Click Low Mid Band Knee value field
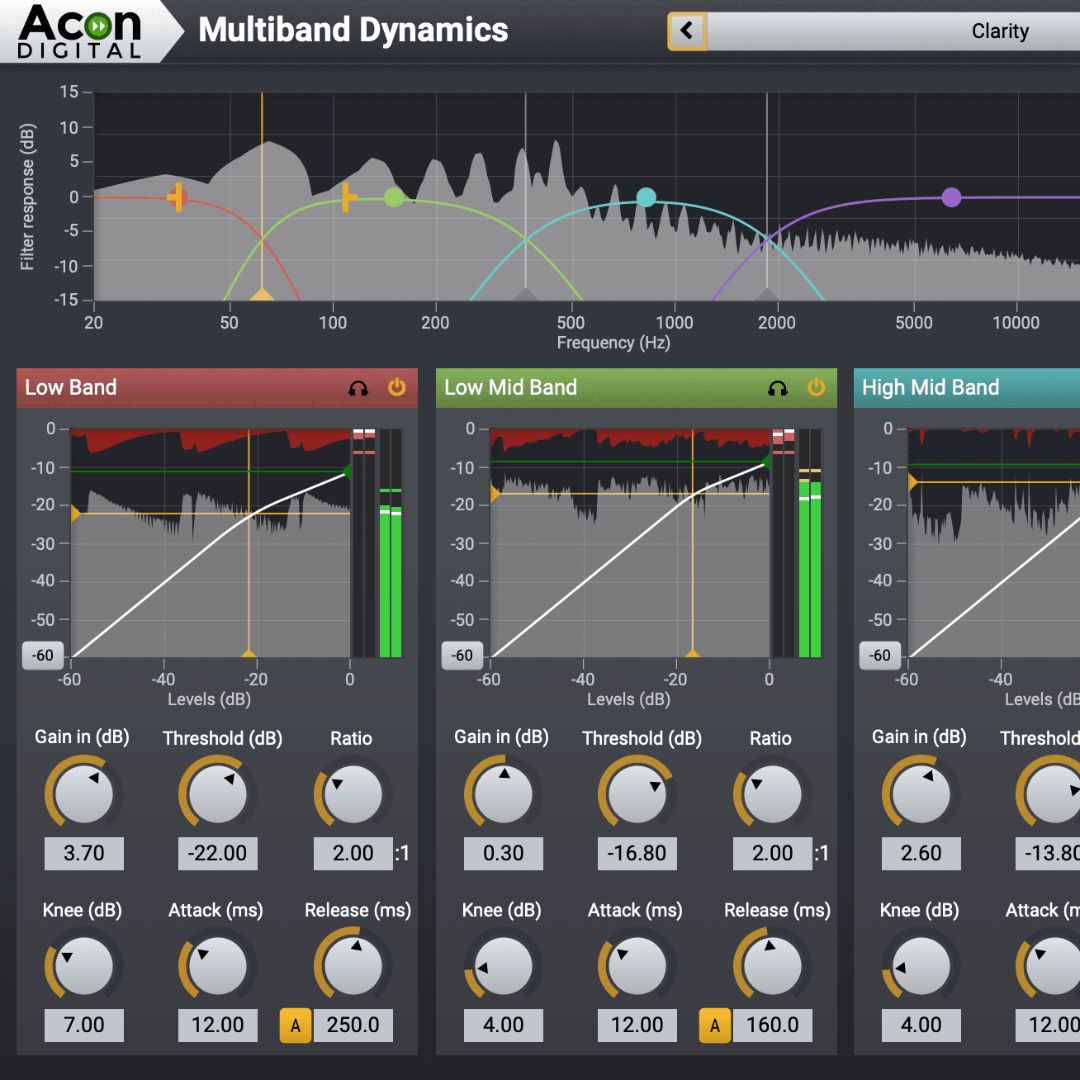This screenshot has width=1080, height=1080. point(503,1026)
